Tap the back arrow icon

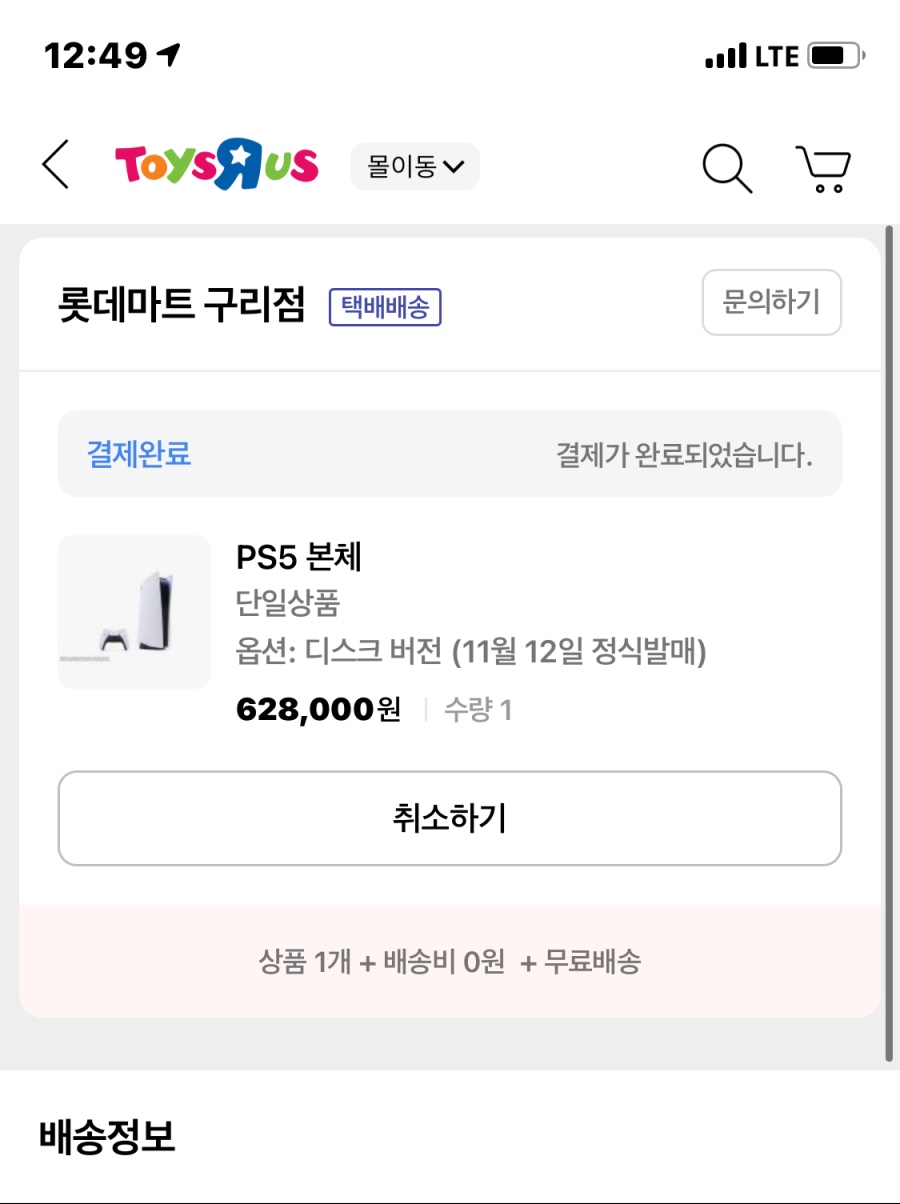click(x=56, y=165)
